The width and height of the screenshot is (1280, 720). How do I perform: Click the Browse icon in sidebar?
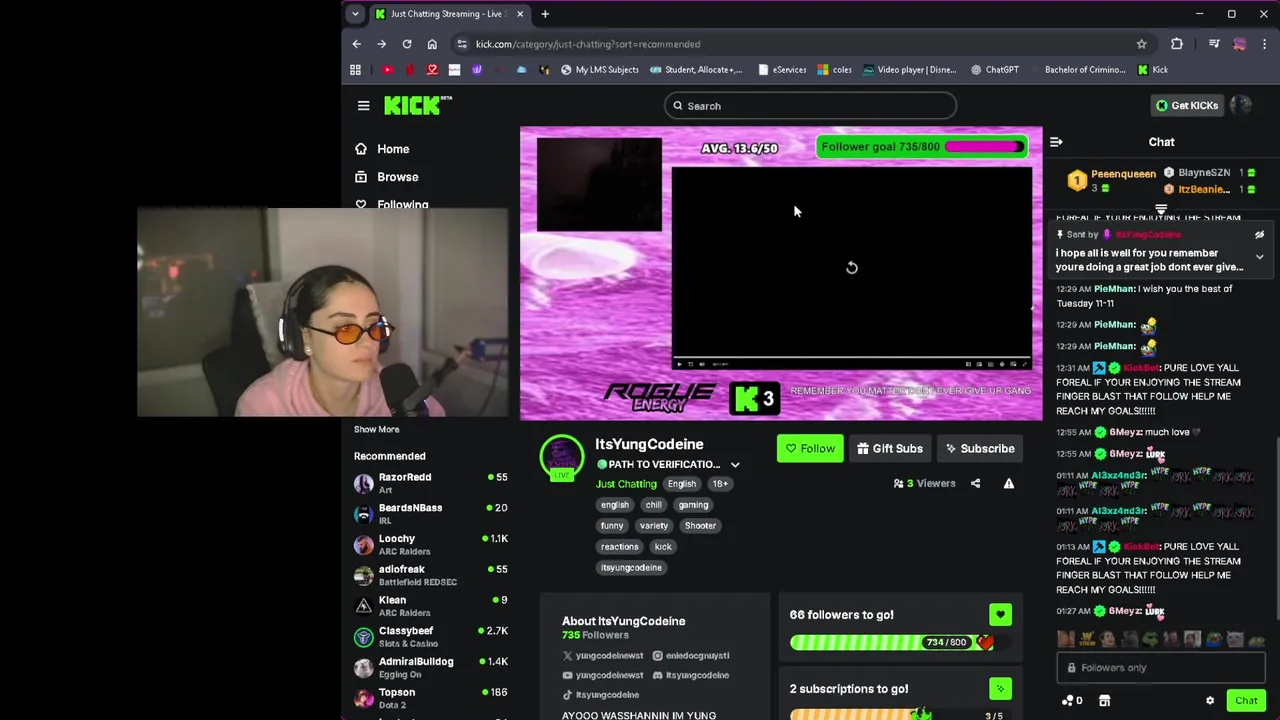(361, 177)
